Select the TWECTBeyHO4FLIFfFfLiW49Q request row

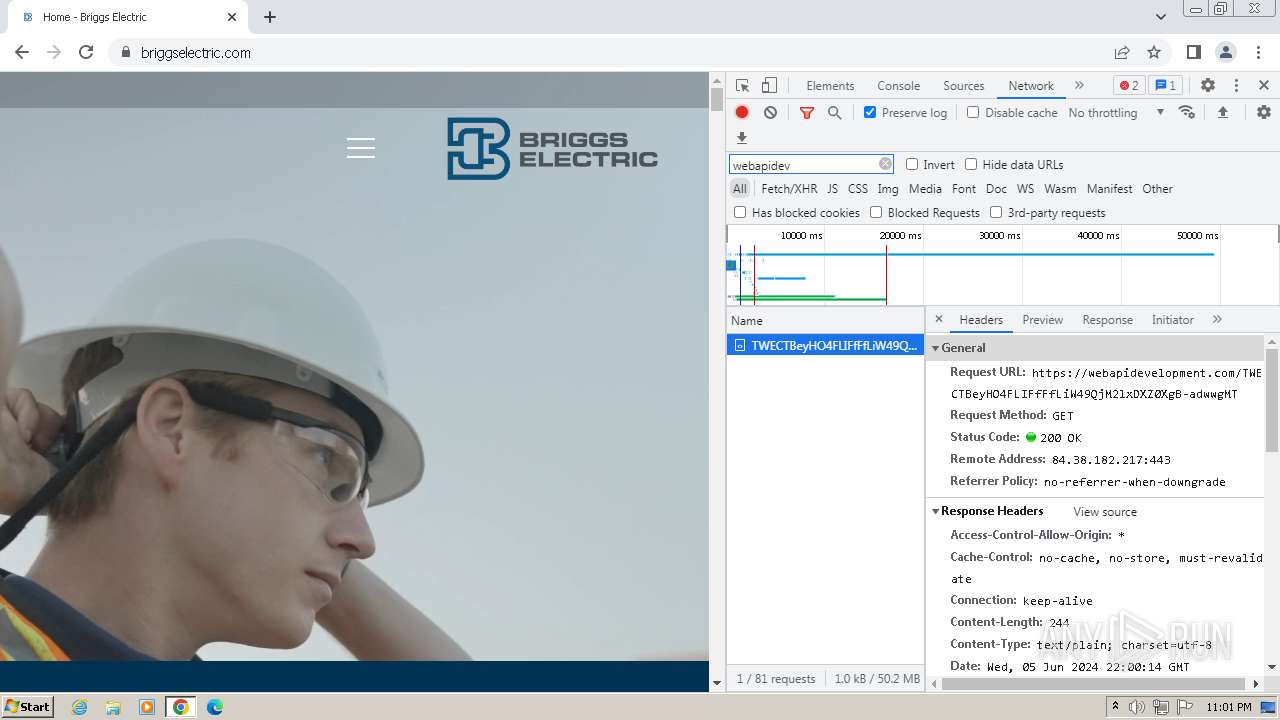click(x=825, y=345)
